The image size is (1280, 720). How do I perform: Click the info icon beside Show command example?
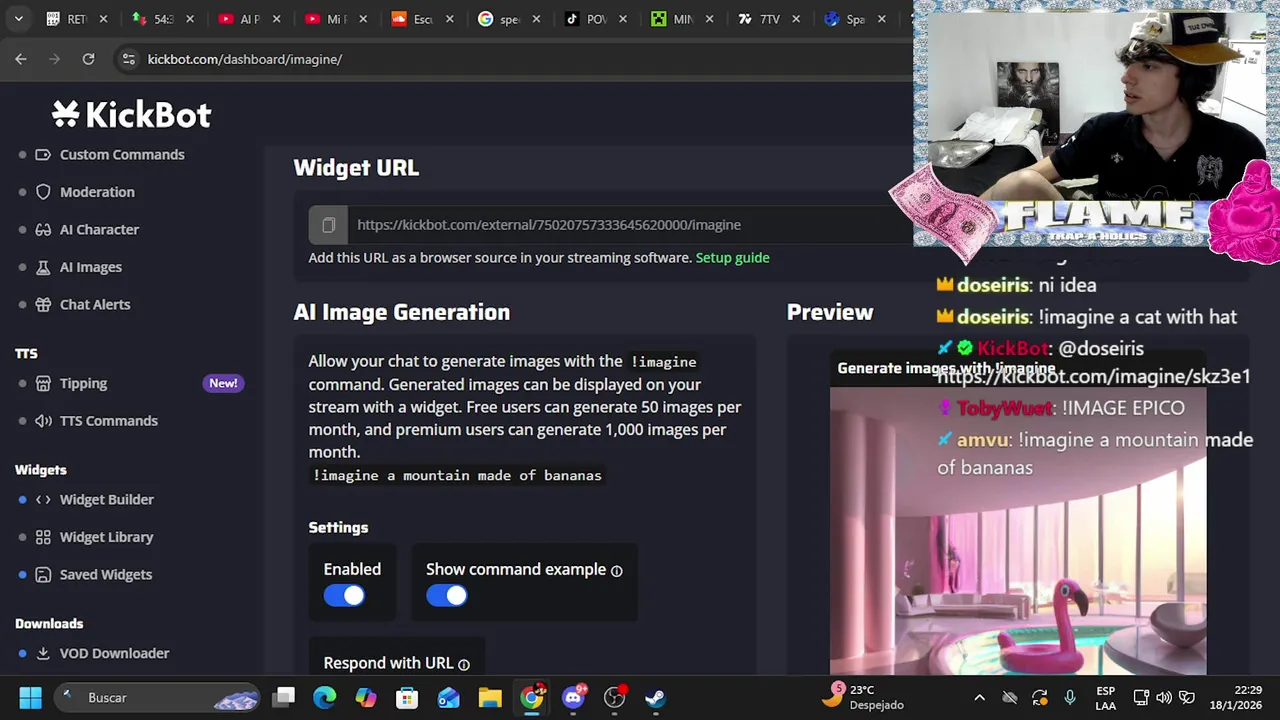[x=616, y=570]
